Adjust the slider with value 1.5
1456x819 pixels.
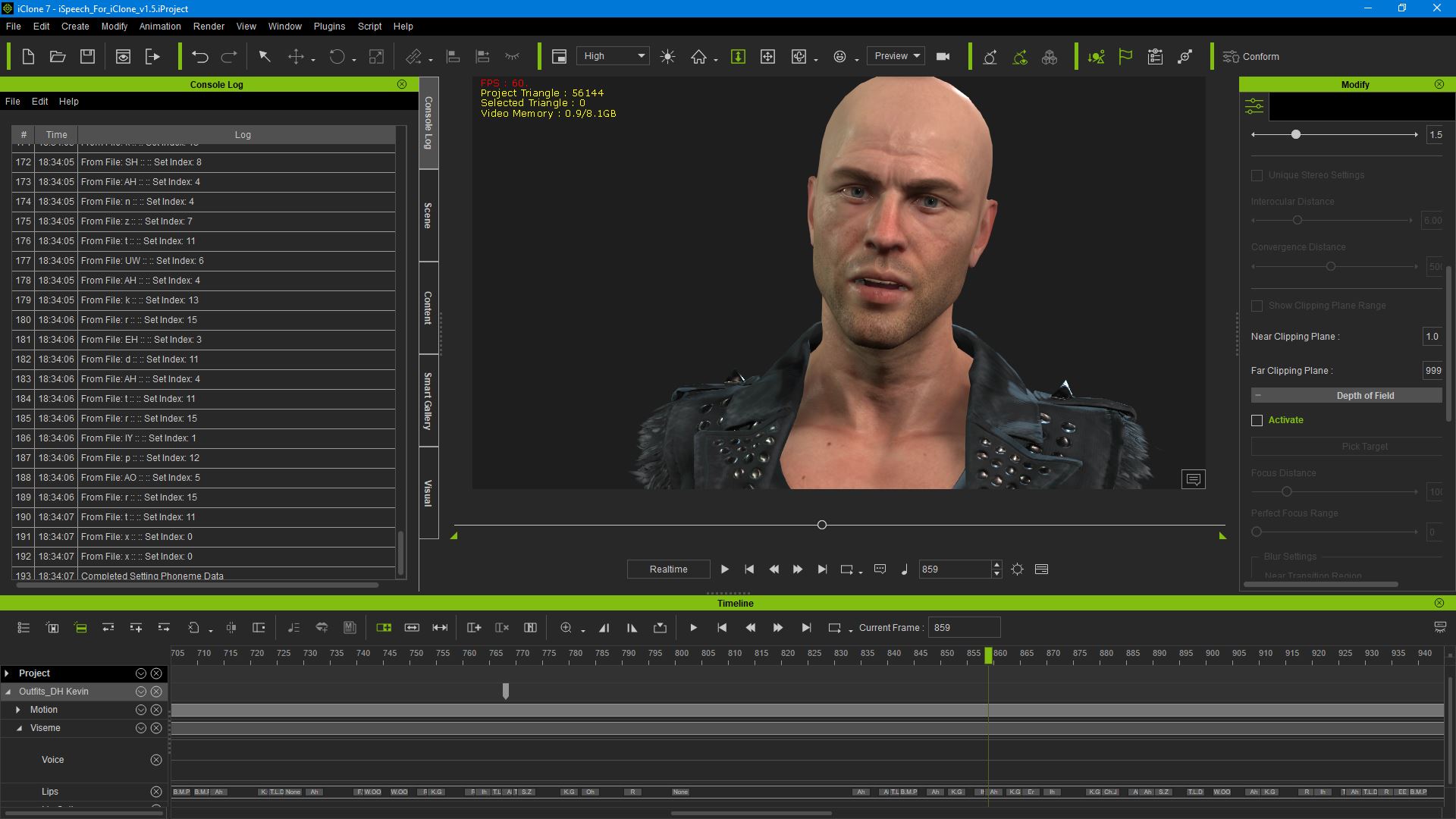click(1296, 134)
